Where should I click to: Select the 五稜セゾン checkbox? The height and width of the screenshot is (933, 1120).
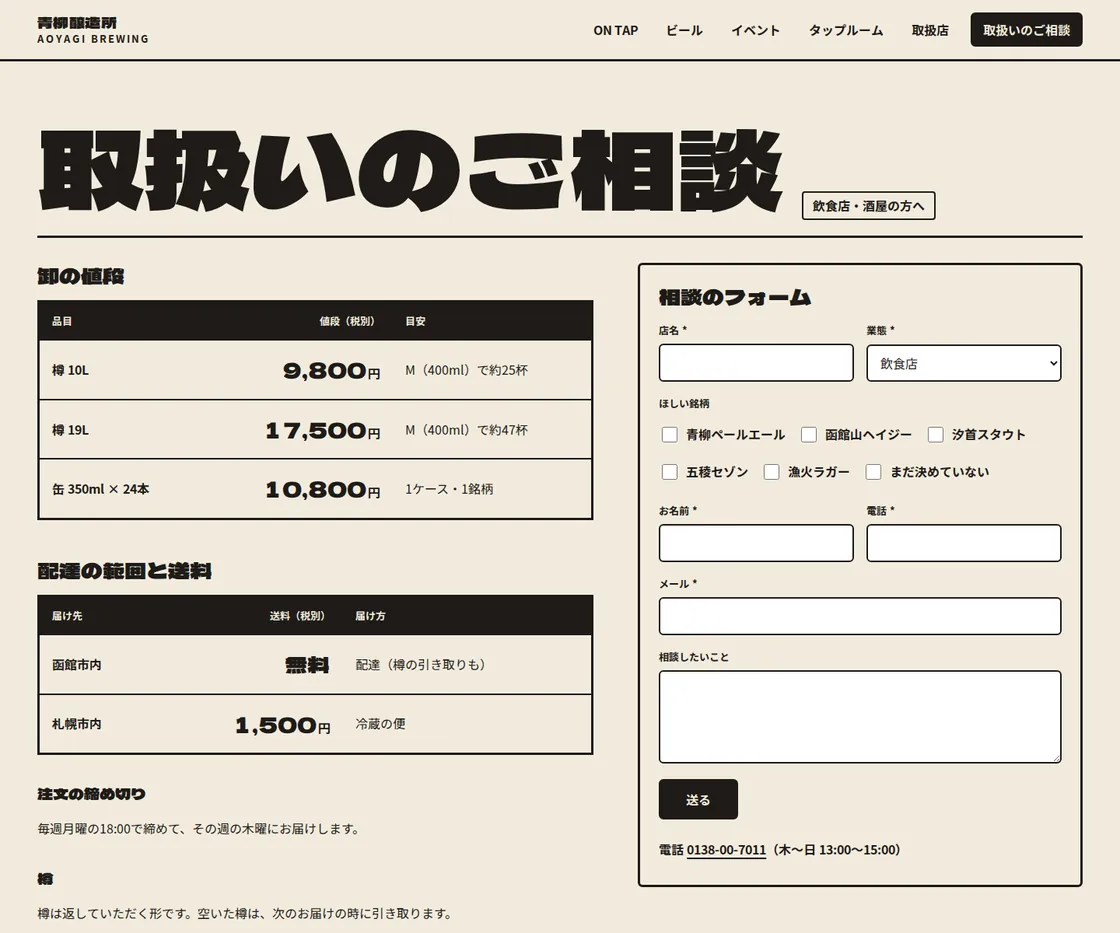669,472
